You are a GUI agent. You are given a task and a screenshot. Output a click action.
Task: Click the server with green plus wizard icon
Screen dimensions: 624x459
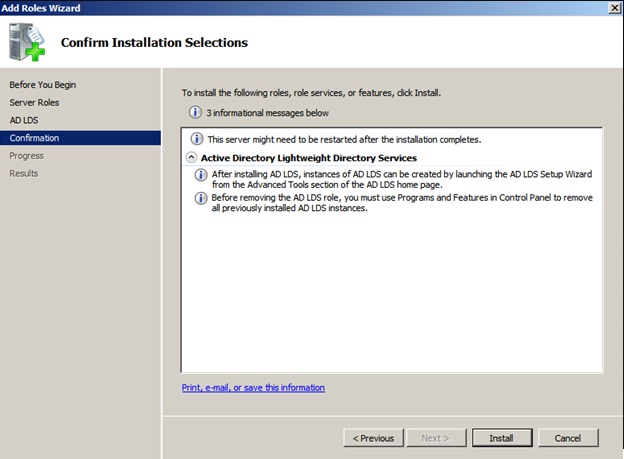(x=27, y=42)
